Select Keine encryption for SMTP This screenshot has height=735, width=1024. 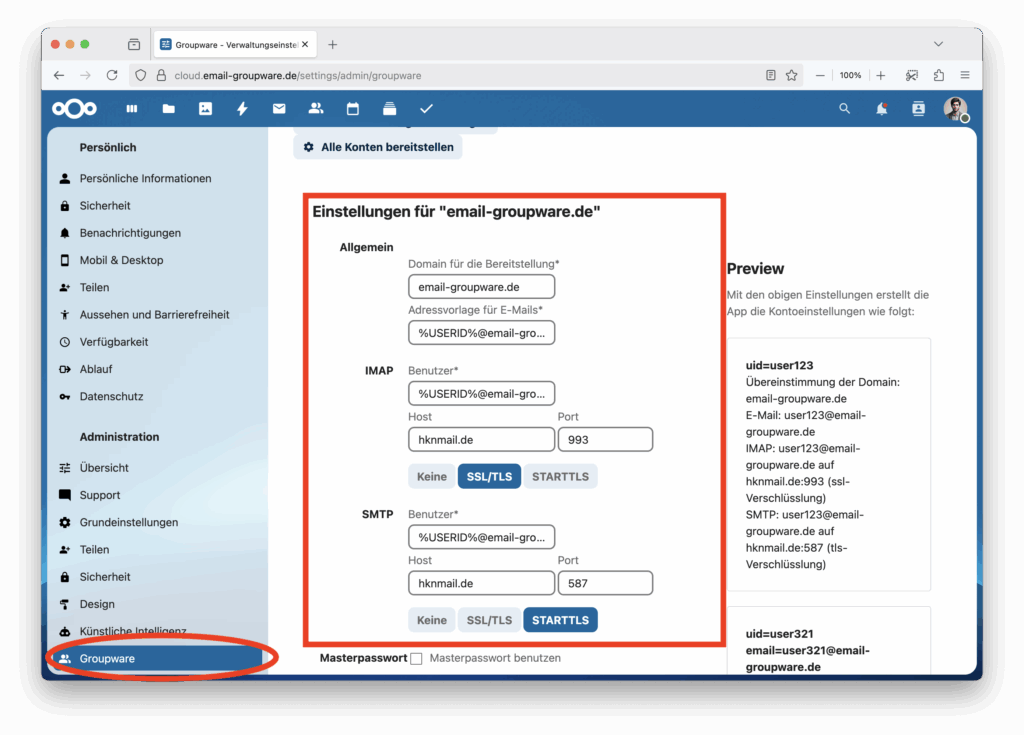[x=432, y=620]
